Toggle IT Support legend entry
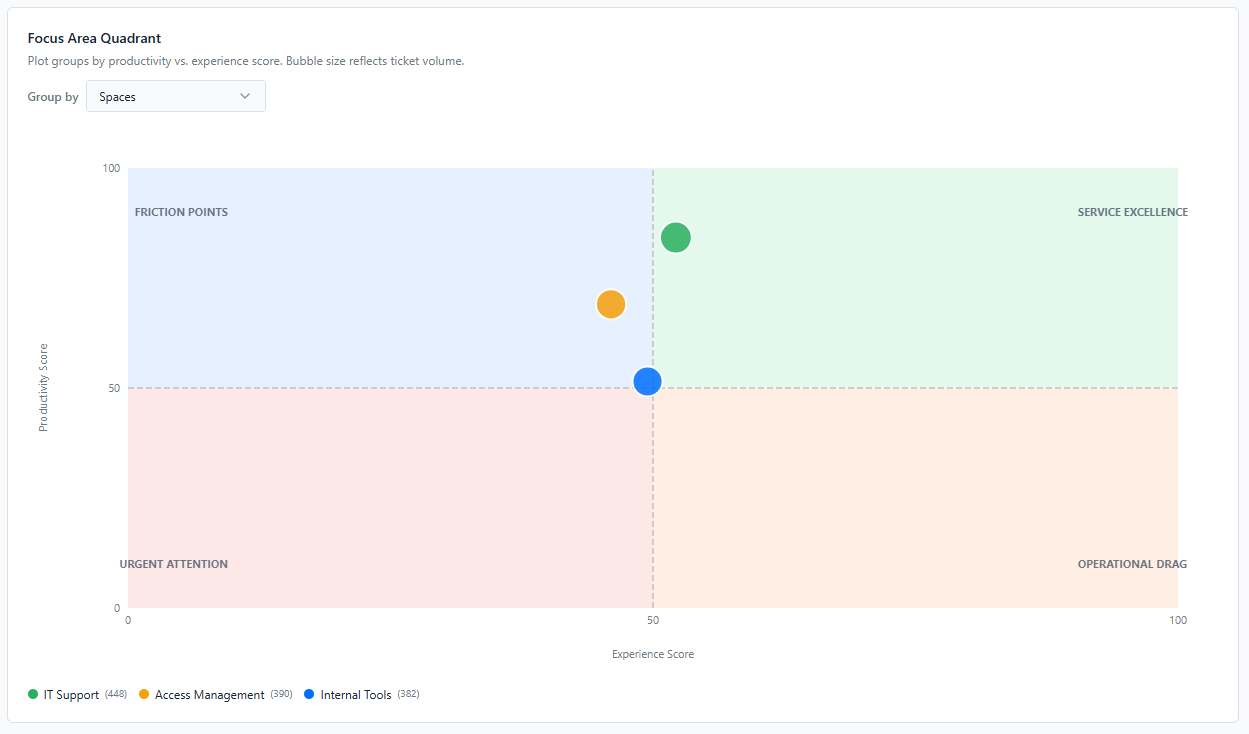This screenshot has height=734, width=1249. coord(77,694)
